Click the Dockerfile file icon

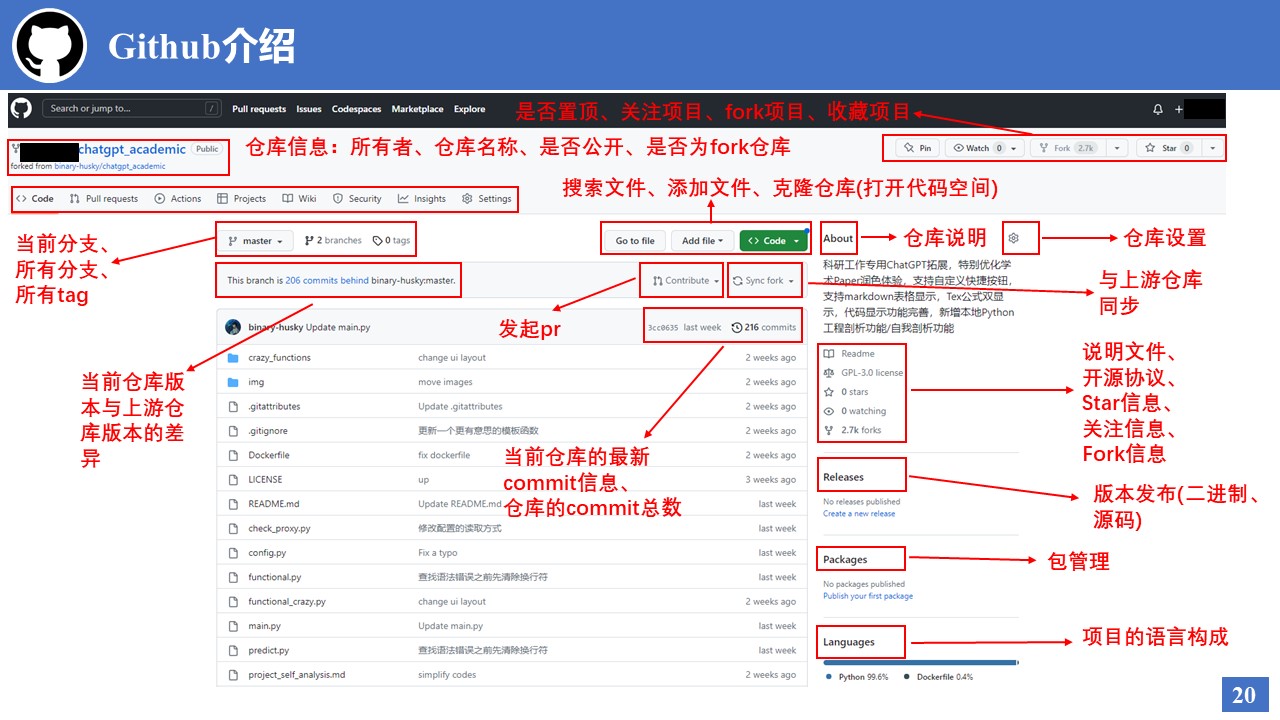coord(233,455)
